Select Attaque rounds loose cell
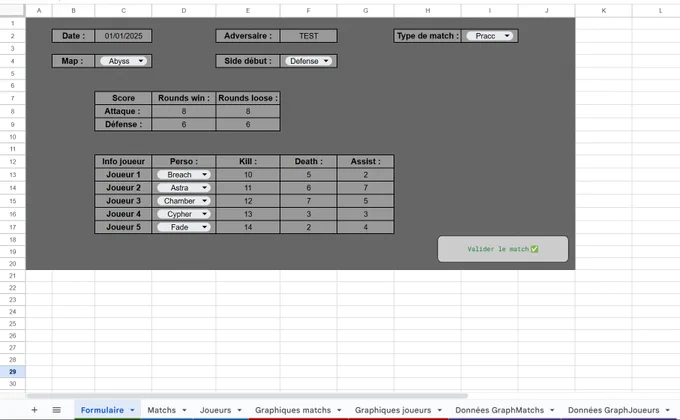Image resolution: width=680 pixels, height=420 pixels. 248,112
